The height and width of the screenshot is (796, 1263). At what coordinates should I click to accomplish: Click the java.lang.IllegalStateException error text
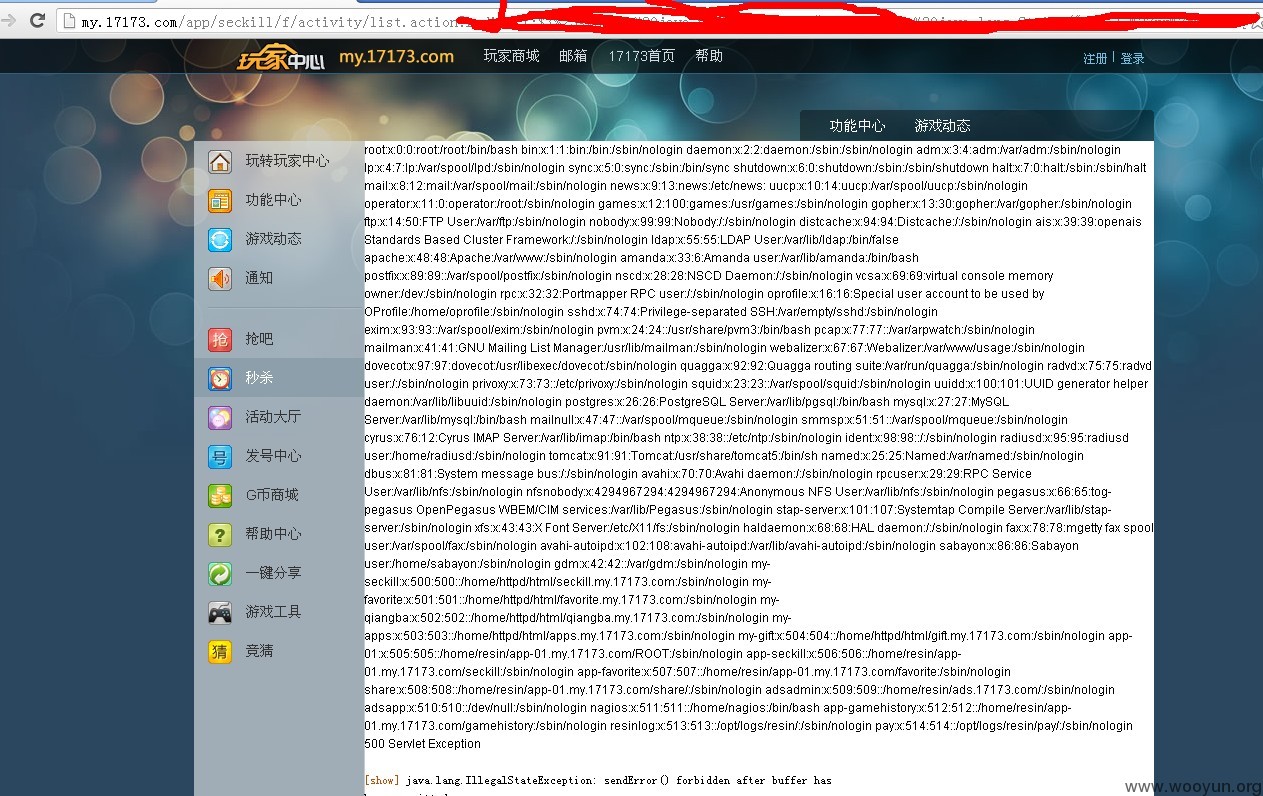618,780
